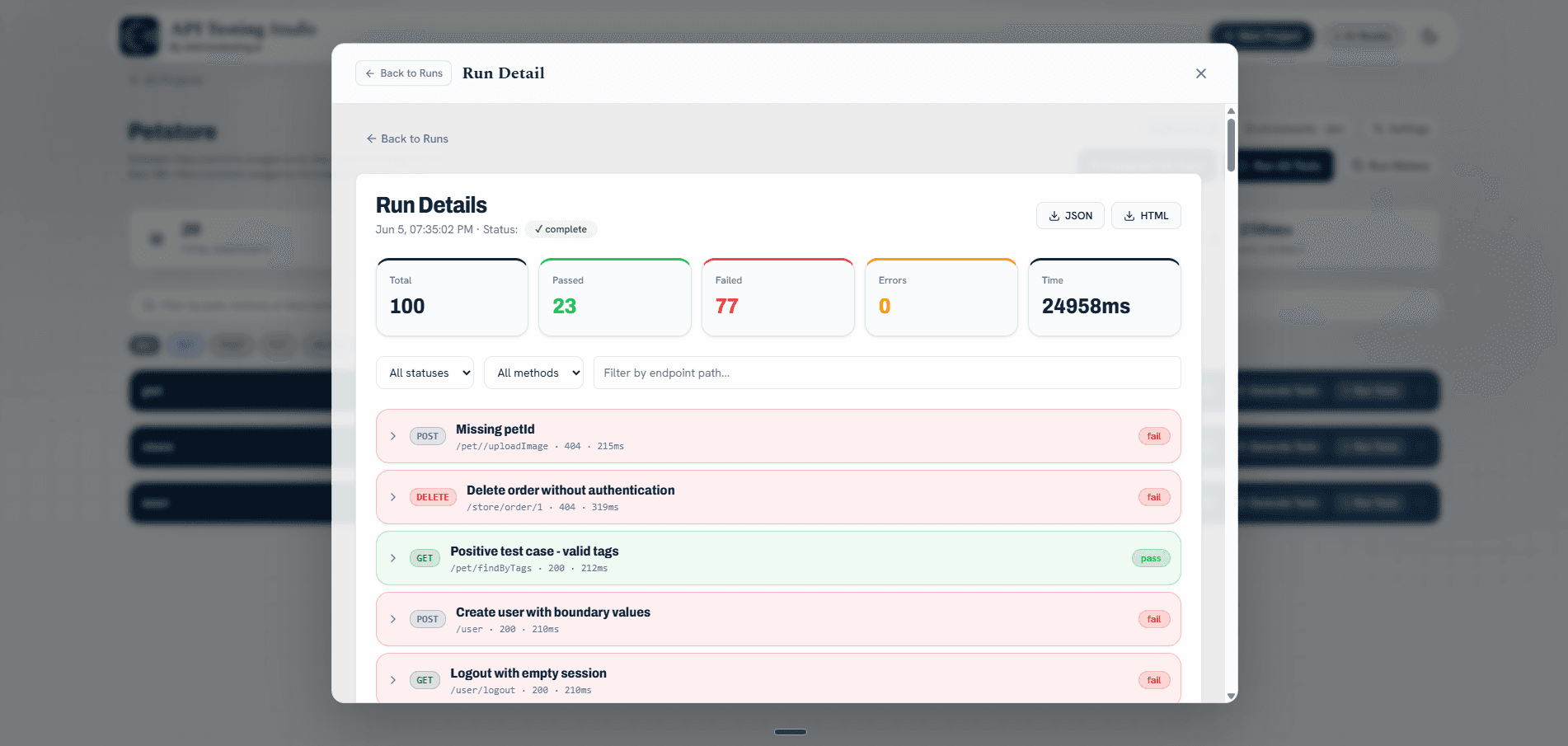The height and width of the screenshot is (746, 1568).
Task: Click fail tag on Delete order row
Action: coord(1154,497)
